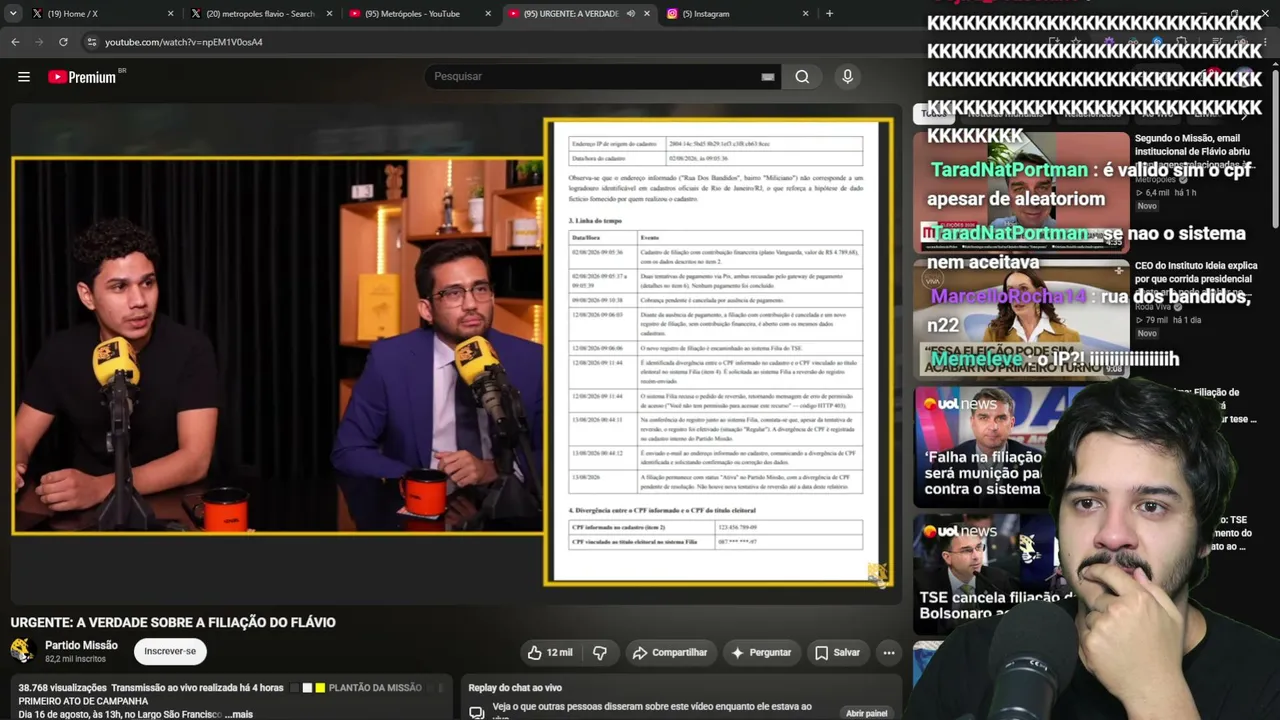Save the video with Salvar

[x=837, y=653]
